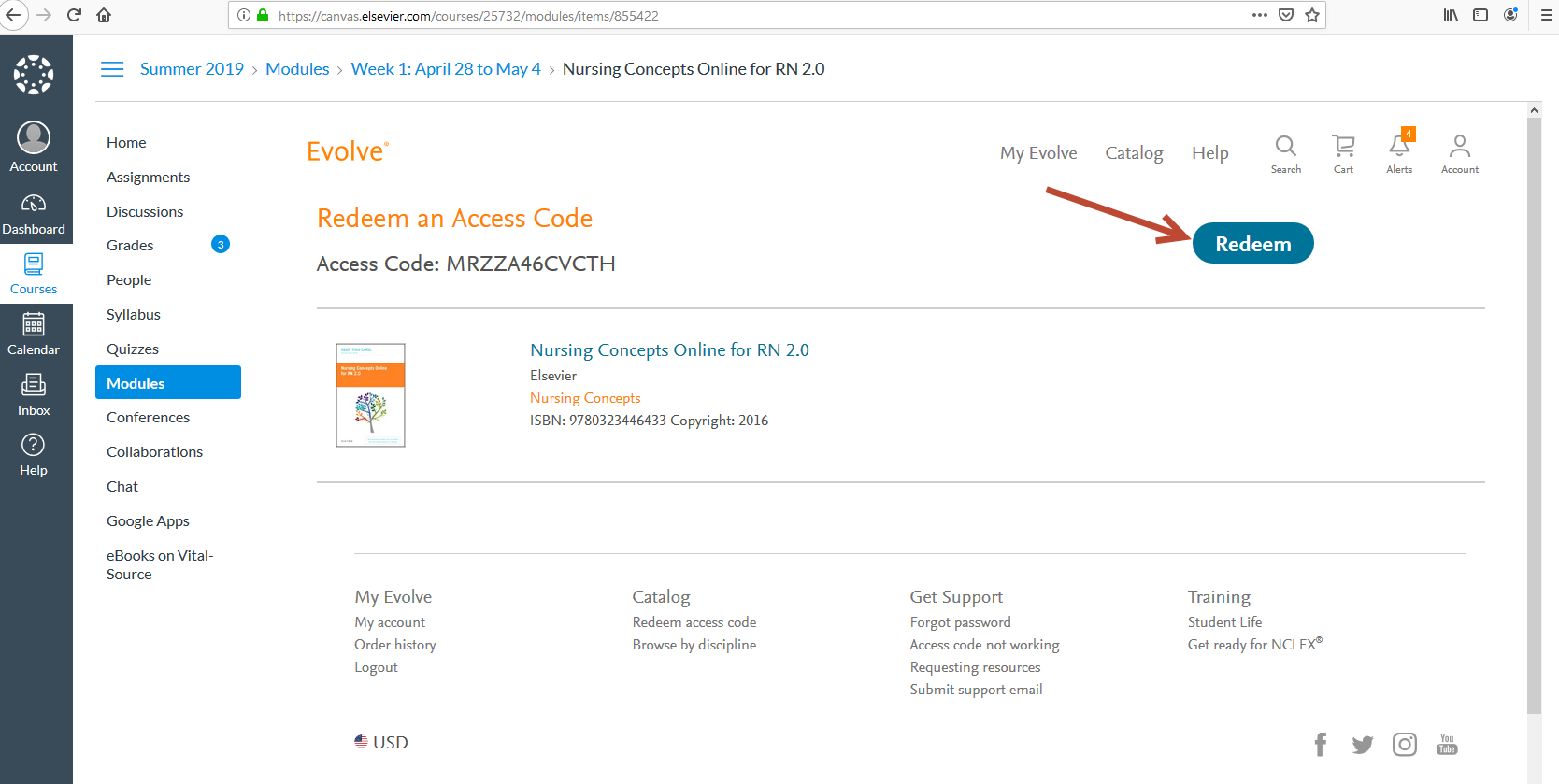
Task: Open the shopping Cart icon
Action: click(1343, 152)
